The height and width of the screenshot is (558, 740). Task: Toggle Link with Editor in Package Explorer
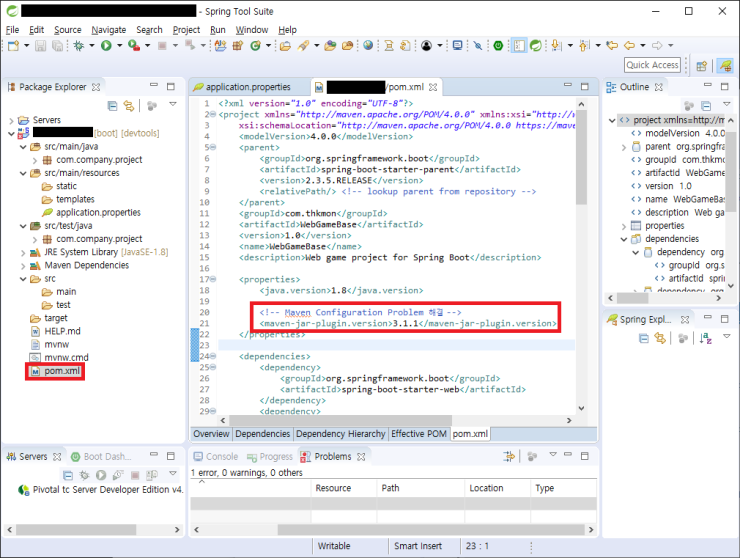click(128, 105)
